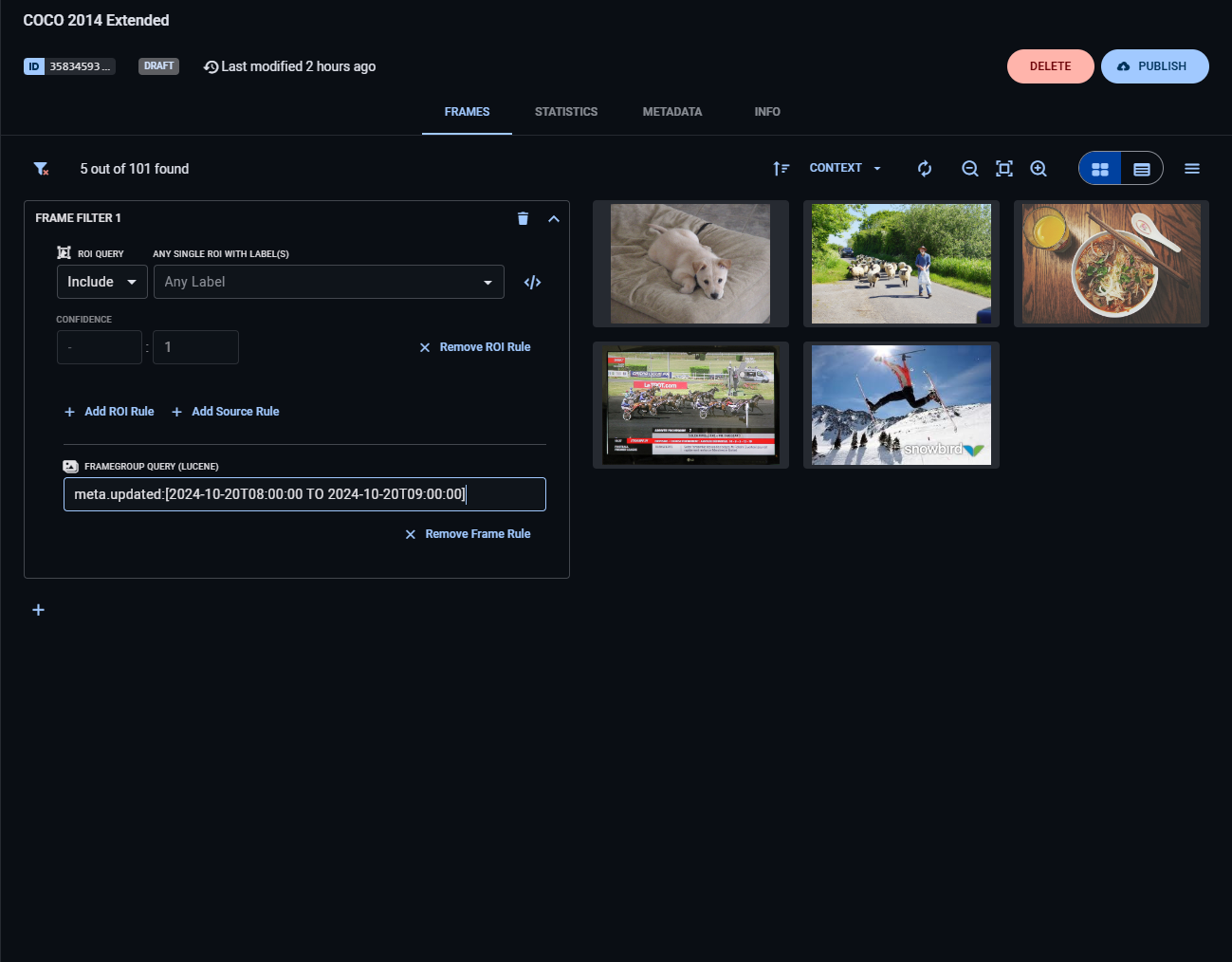Switch to list view mode
Screen dimensions: 1232x962
[1142, 169]
